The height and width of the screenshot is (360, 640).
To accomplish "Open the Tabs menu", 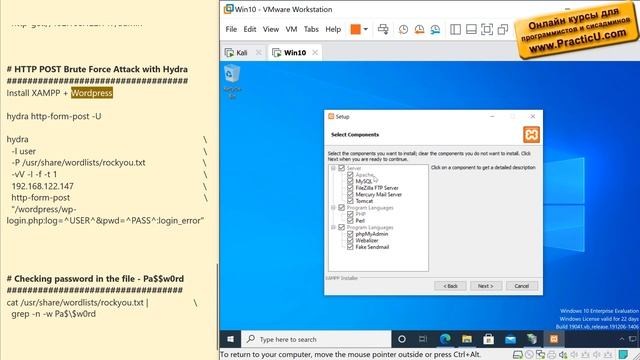I will pyautogui.click(x=311, y=29).
